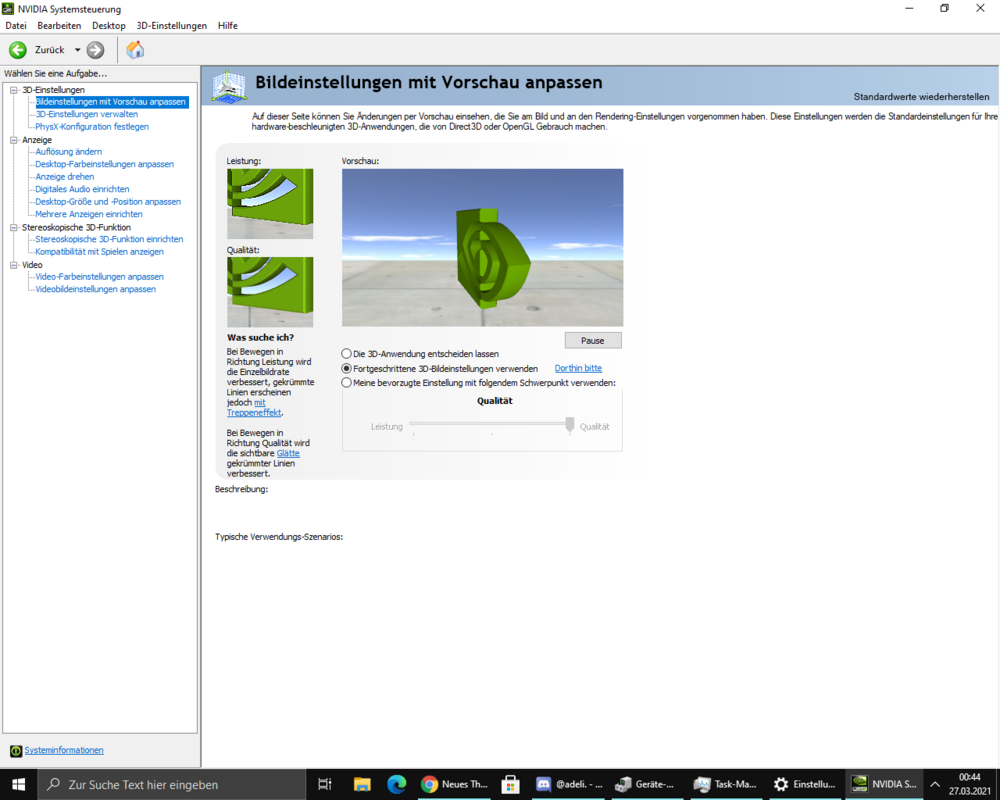Enable 'Fortgeschrittene 3D-Bildeinstellungen verwenden'
This screenshot has width=1000, height=800.
(x=347, y=367)
